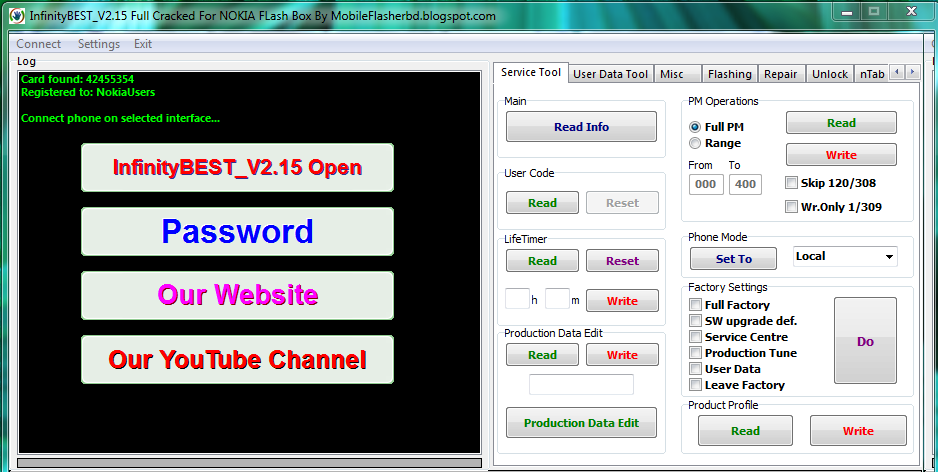Reset the LifeTimer

coord(622,261)
